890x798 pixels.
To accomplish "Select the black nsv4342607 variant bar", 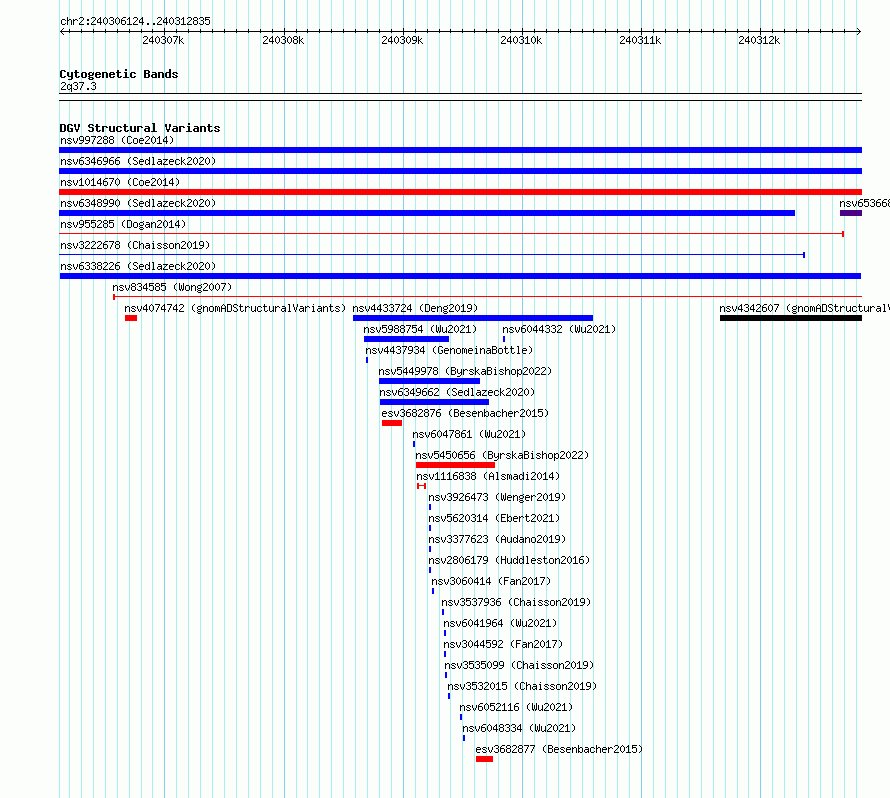I will point(791,318).
